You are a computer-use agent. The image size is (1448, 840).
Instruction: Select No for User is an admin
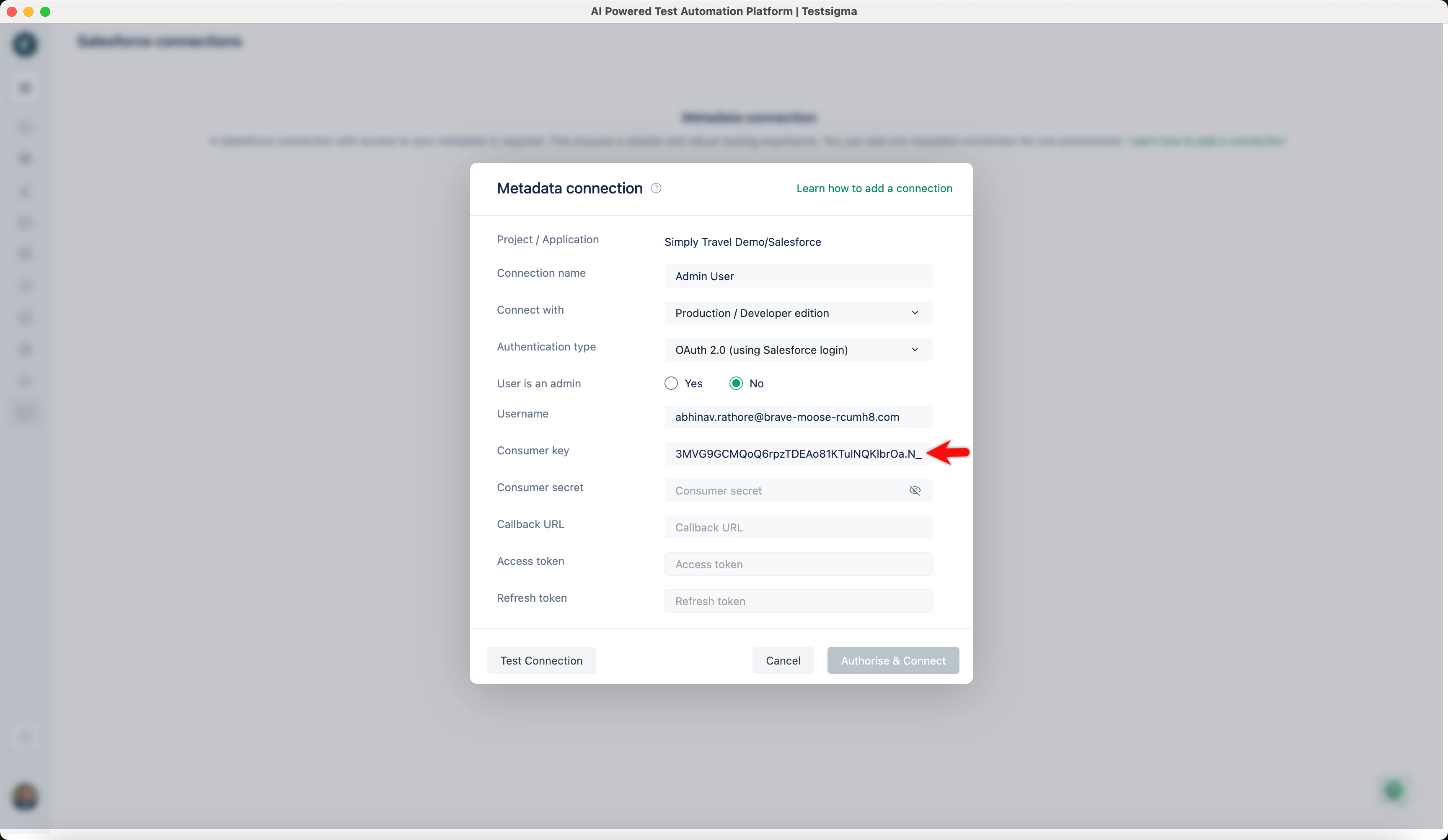pyautogui.click(x=735, y=384)
